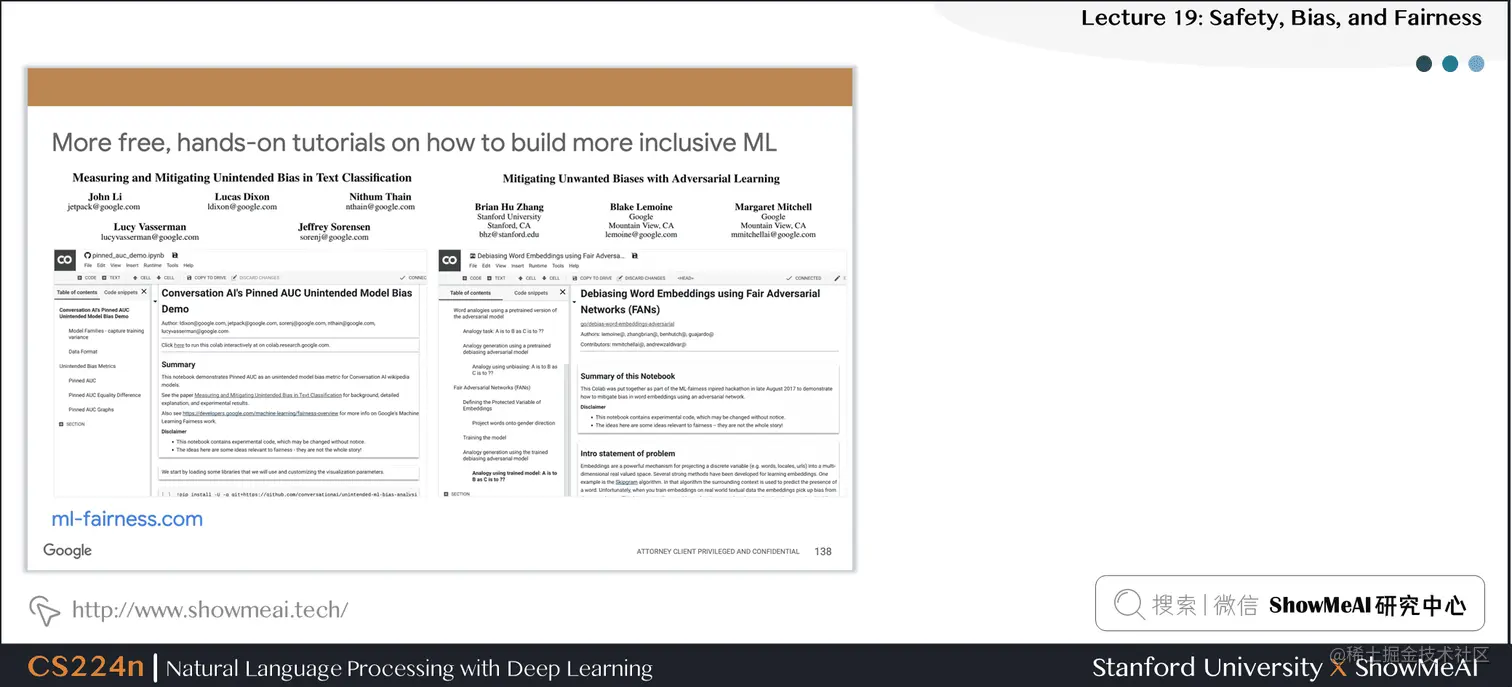Open the ml-fairness.com link
This screenshot has width=1512, height=687.
click(127, 519)
